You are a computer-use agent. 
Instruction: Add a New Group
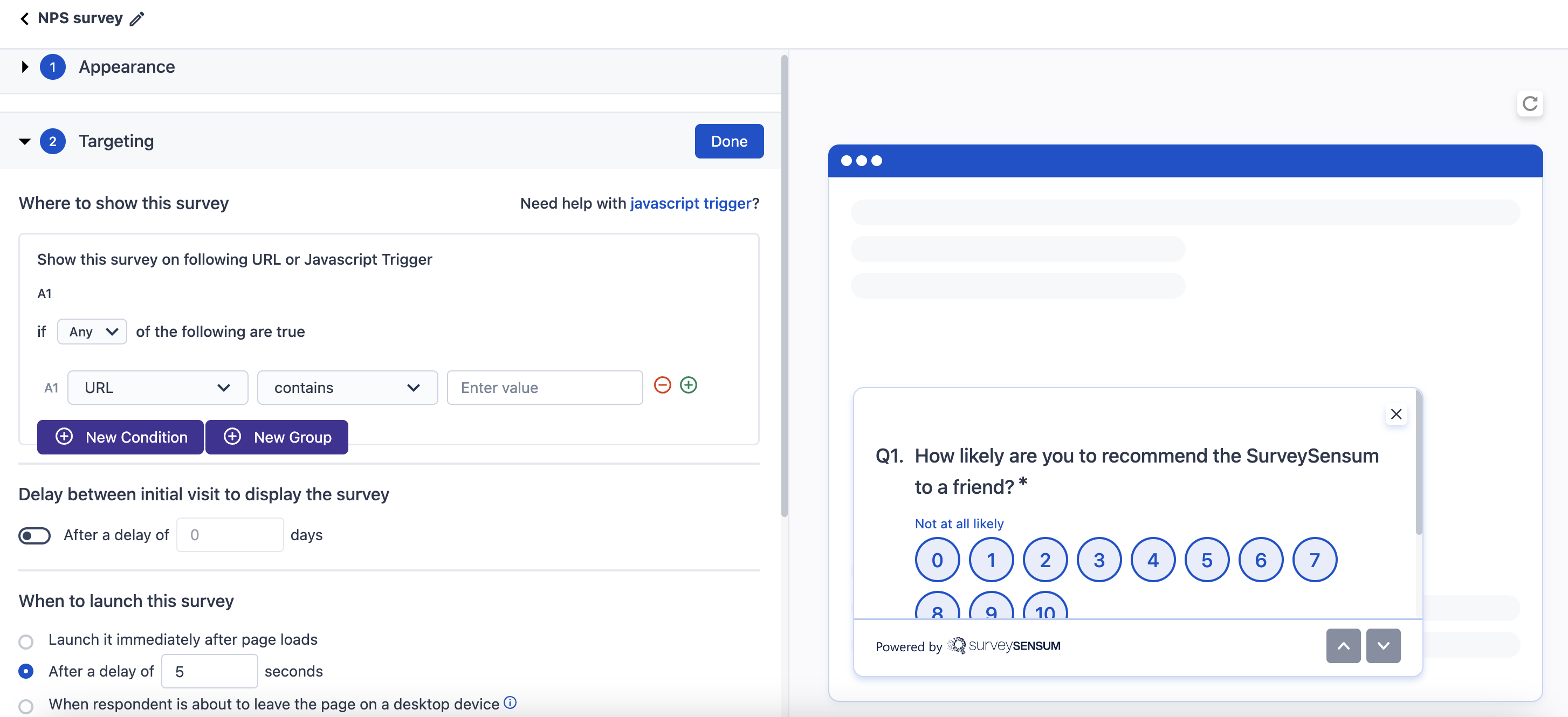(x=277, y=437)
